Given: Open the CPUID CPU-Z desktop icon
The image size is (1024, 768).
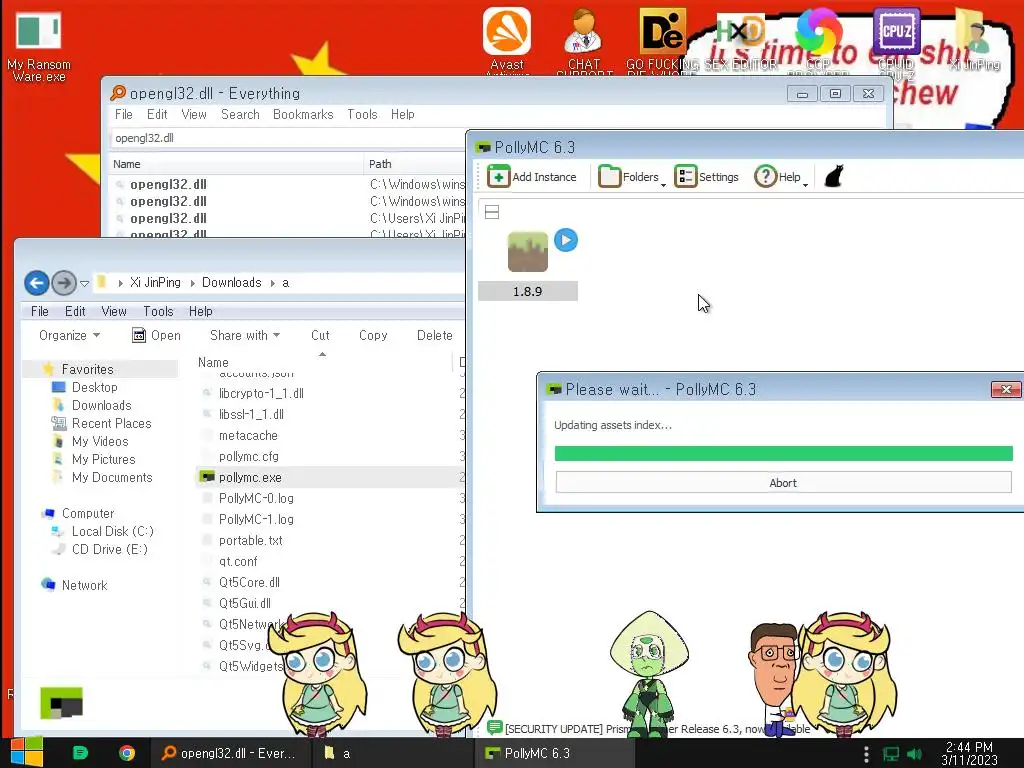Looking at the screenshot, I should (896, 40).
